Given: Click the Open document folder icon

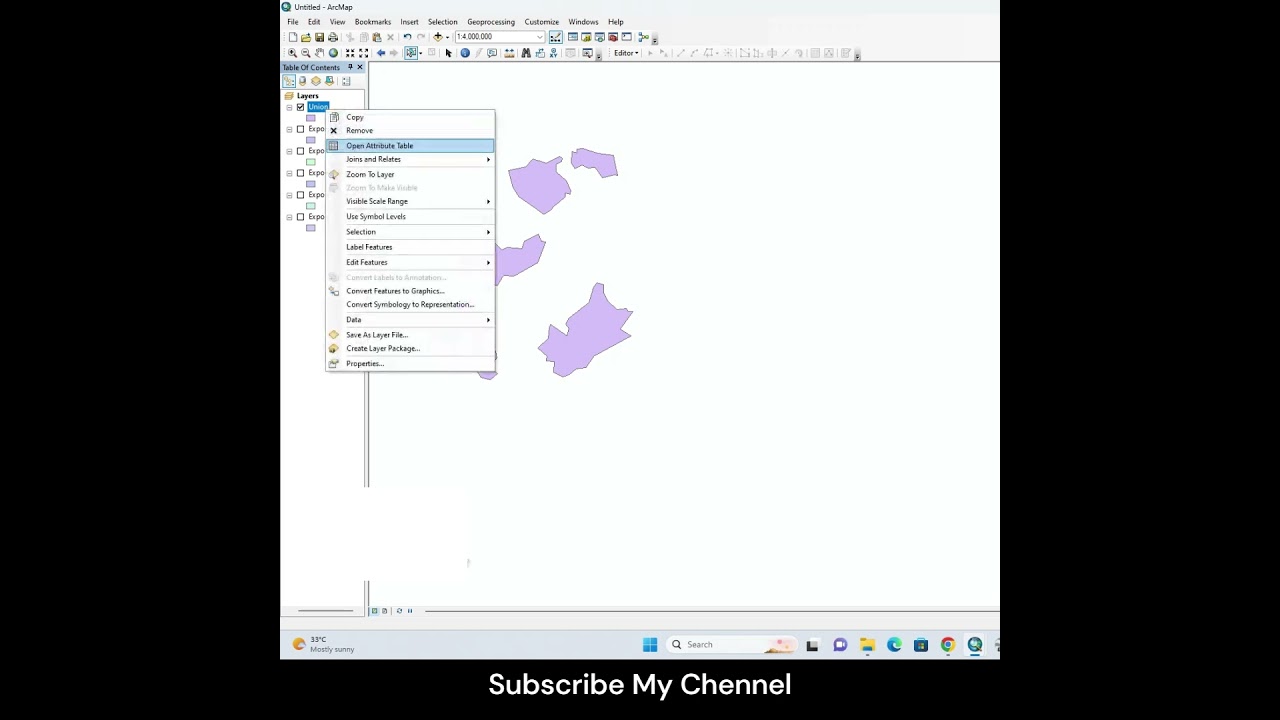Looking at the screenshot, I should 306,37.
